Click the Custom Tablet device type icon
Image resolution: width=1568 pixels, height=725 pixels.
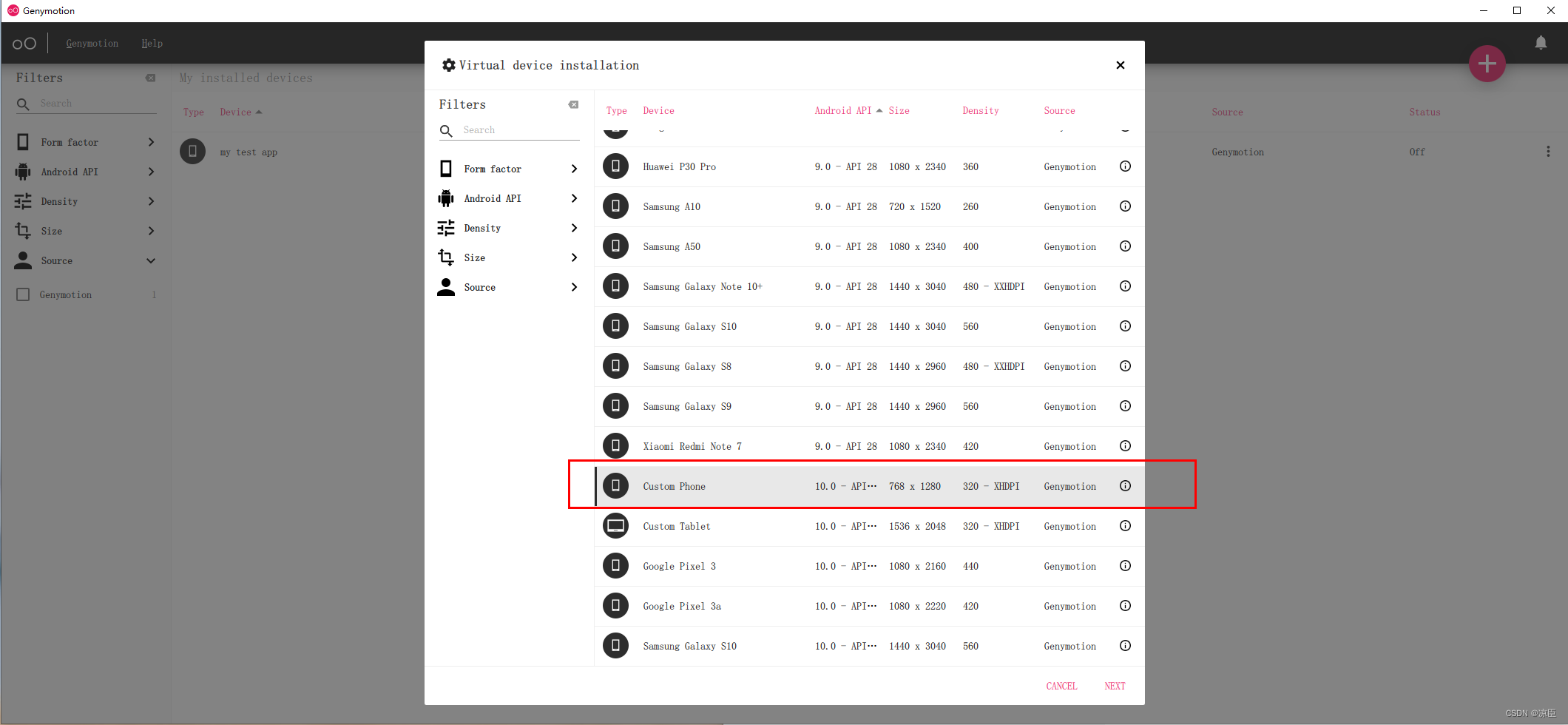[615, 526]
